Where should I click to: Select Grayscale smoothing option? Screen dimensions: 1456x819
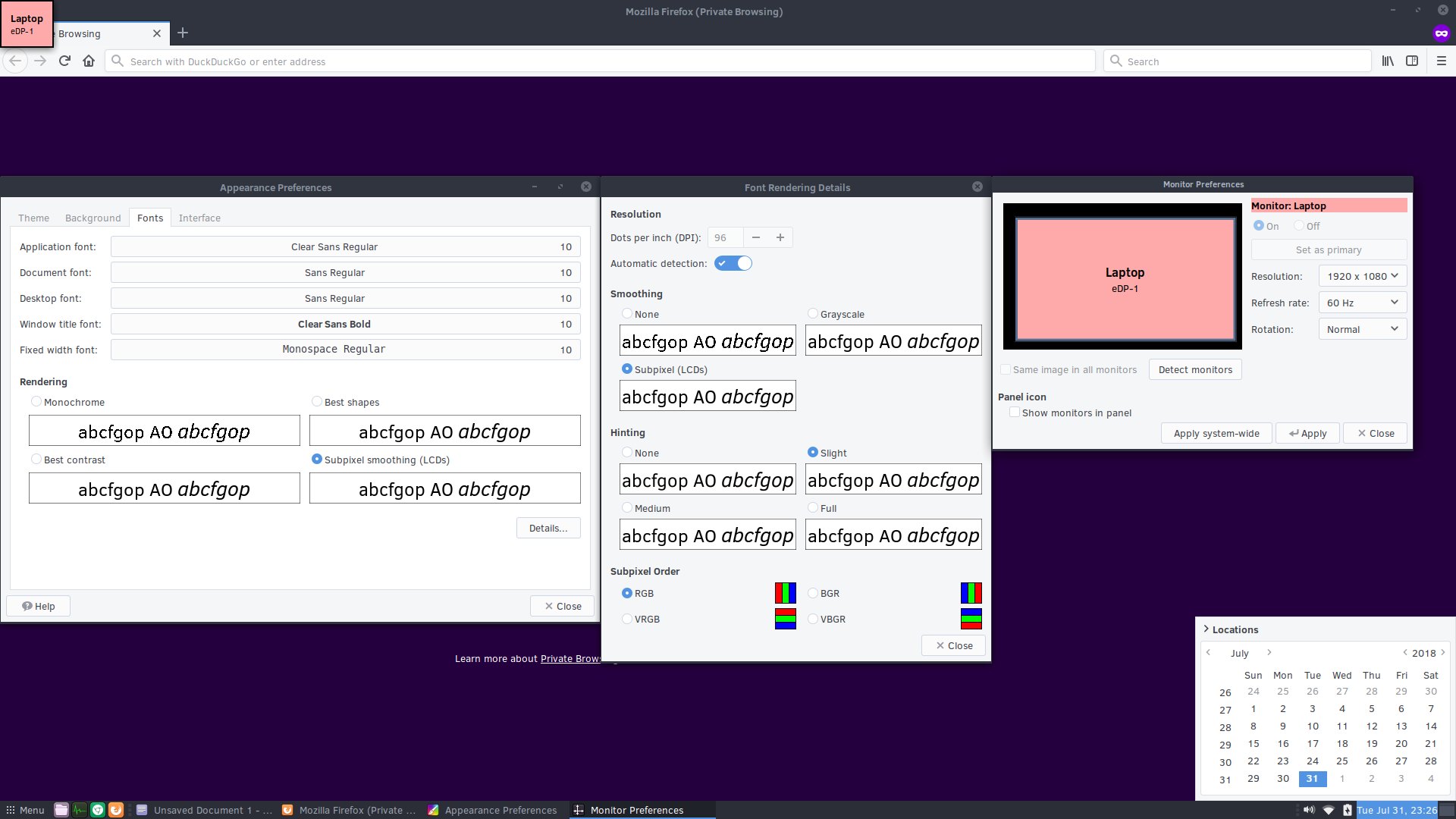click(x=813, y=314)
